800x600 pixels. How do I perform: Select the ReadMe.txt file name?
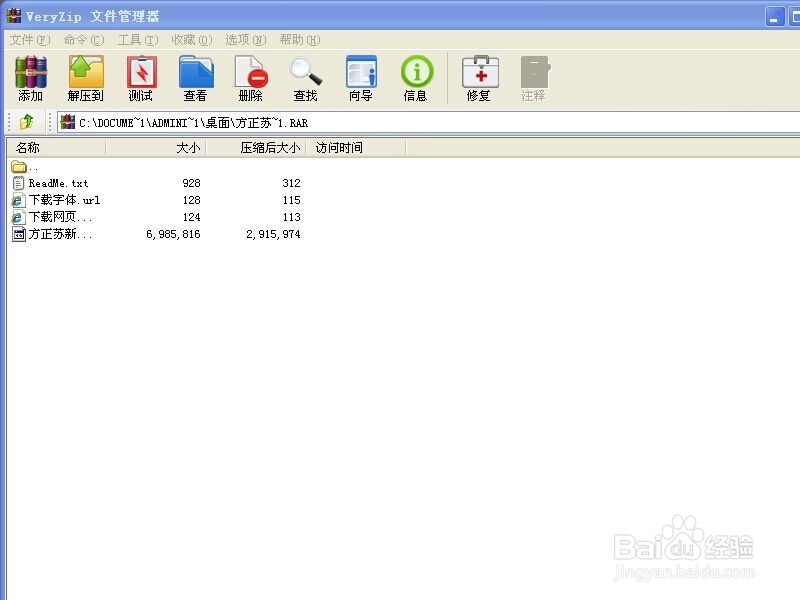58,183
